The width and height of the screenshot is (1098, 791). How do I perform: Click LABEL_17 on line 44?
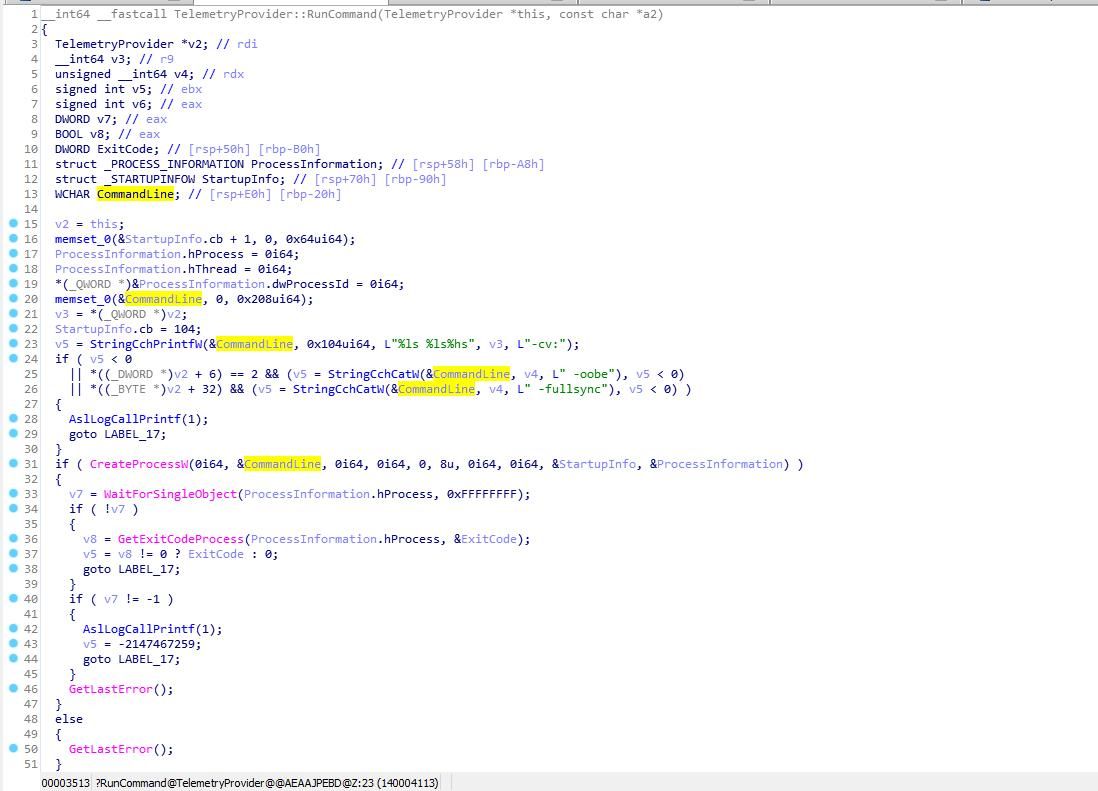(x=146, y=659)
